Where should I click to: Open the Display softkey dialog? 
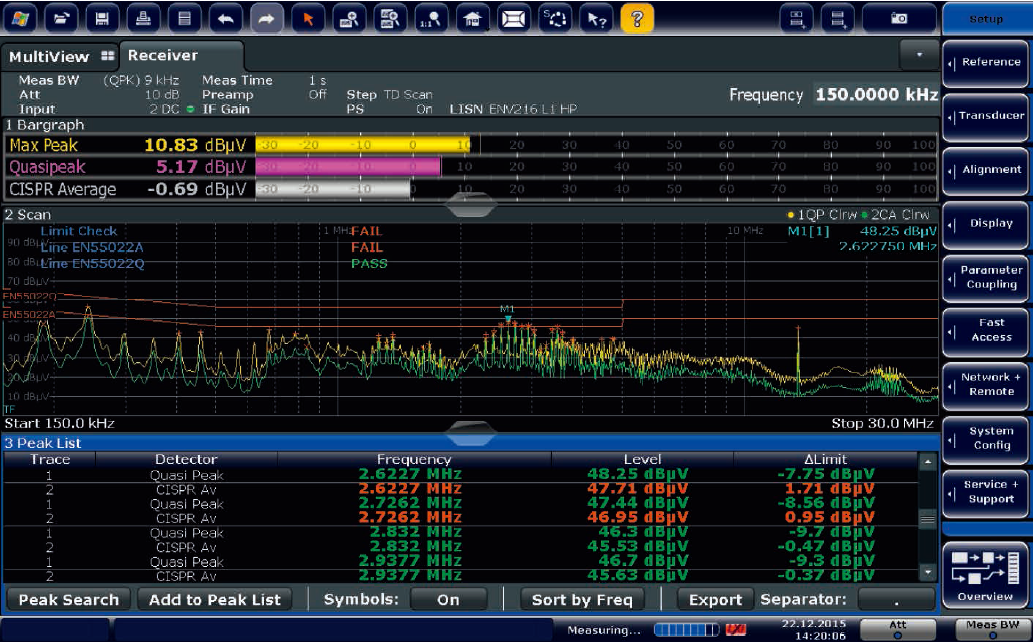[985, 224]
